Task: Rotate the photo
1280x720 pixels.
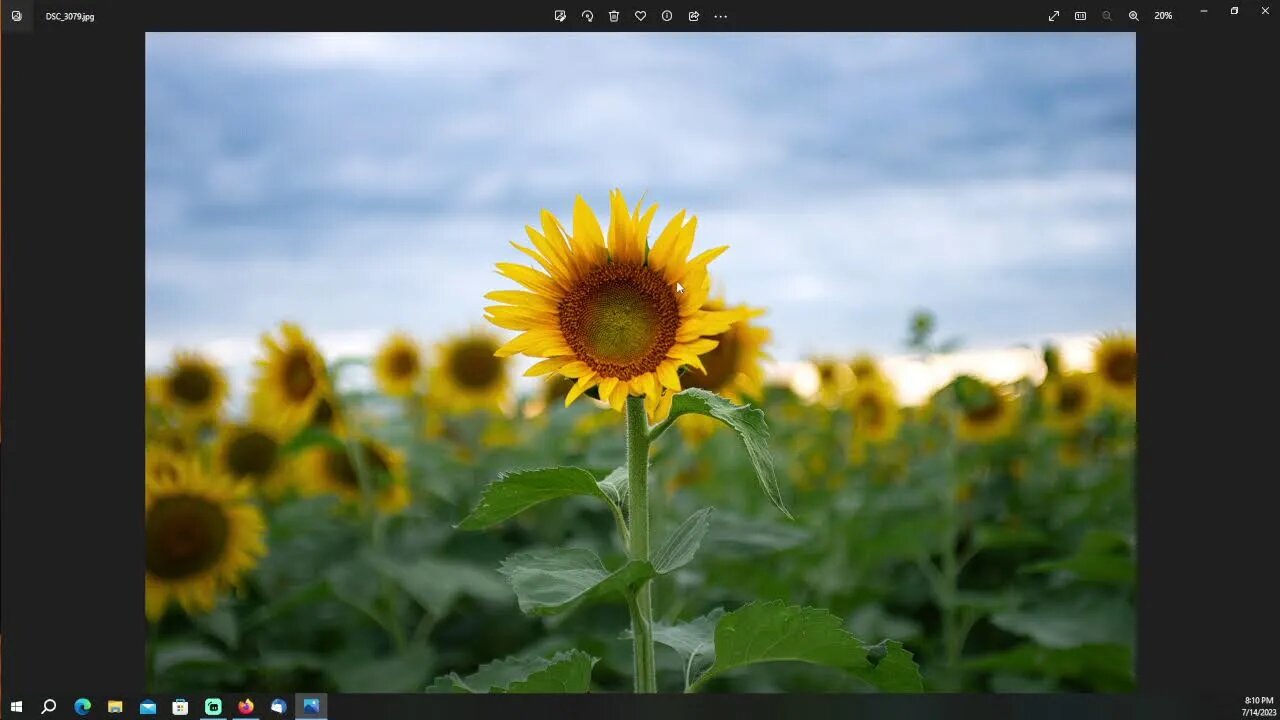Action: [x=587, y=16]
